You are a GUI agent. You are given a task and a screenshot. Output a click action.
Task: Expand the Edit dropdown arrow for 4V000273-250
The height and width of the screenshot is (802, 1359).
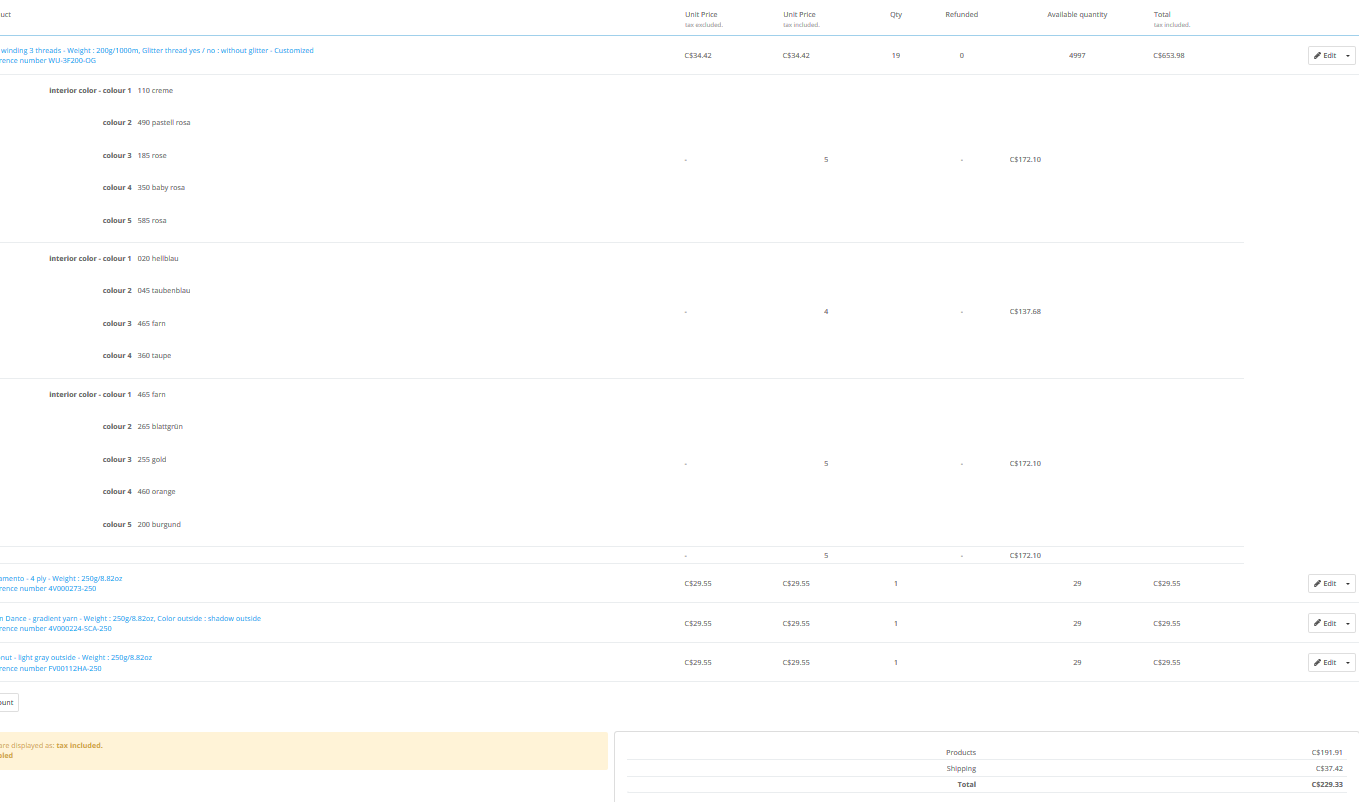click(x=1348, y=584)
